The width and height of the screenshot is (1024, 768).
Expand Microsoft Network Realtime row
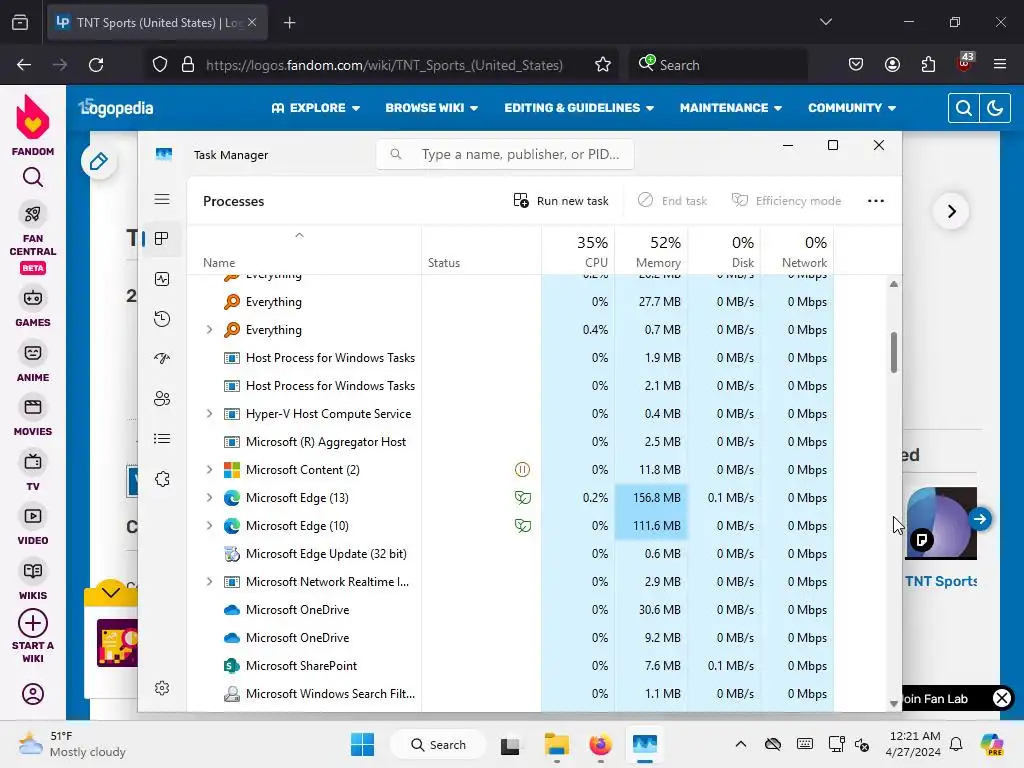(x=209, y=582)
